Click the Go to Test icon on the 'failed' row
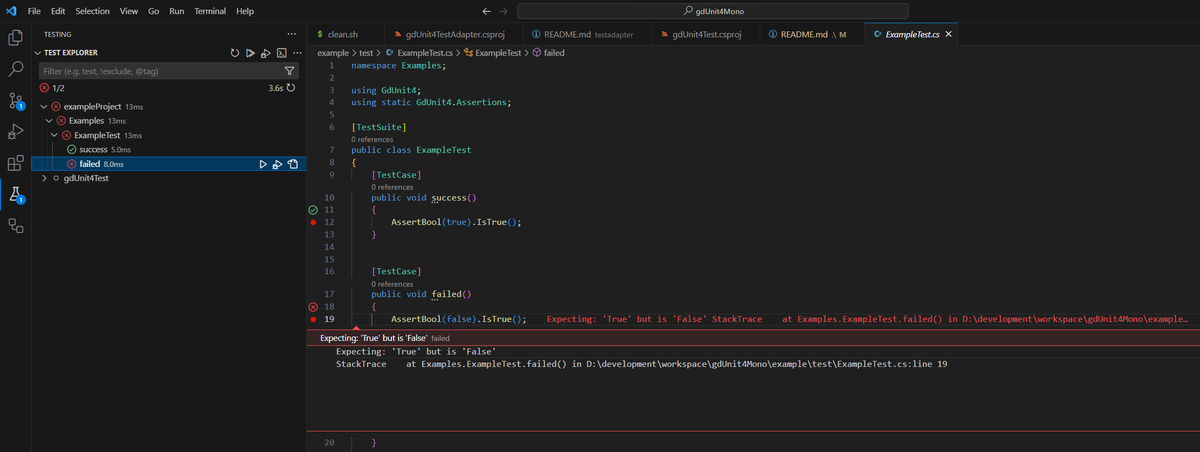1200x452 pixels. point(293,164)
